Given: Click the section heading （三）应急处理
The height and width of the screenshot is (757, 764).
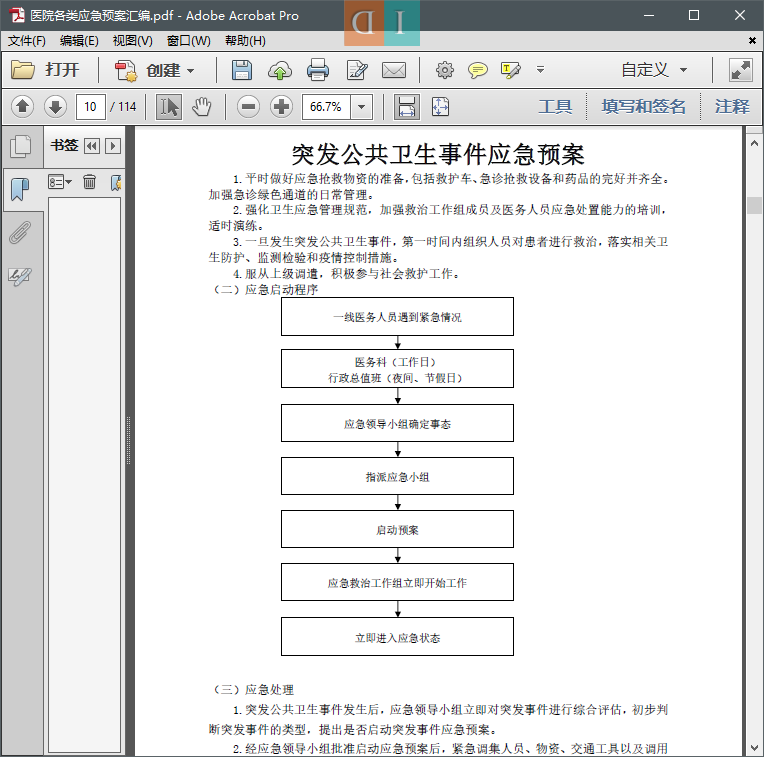Looking at the screenshot, I should (251, 689).
